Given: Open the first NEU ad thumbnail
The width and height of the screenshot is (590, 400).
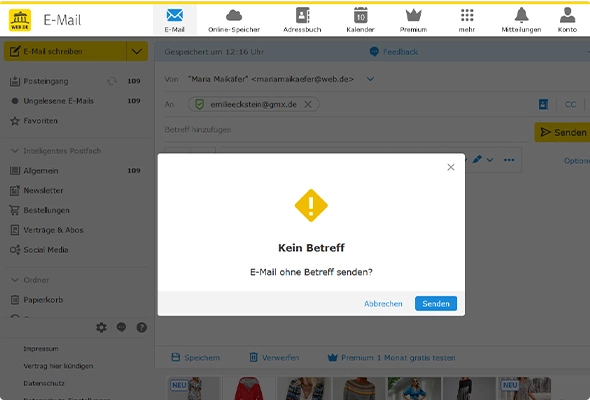Looking at the screenshot, I should point(193,389).
